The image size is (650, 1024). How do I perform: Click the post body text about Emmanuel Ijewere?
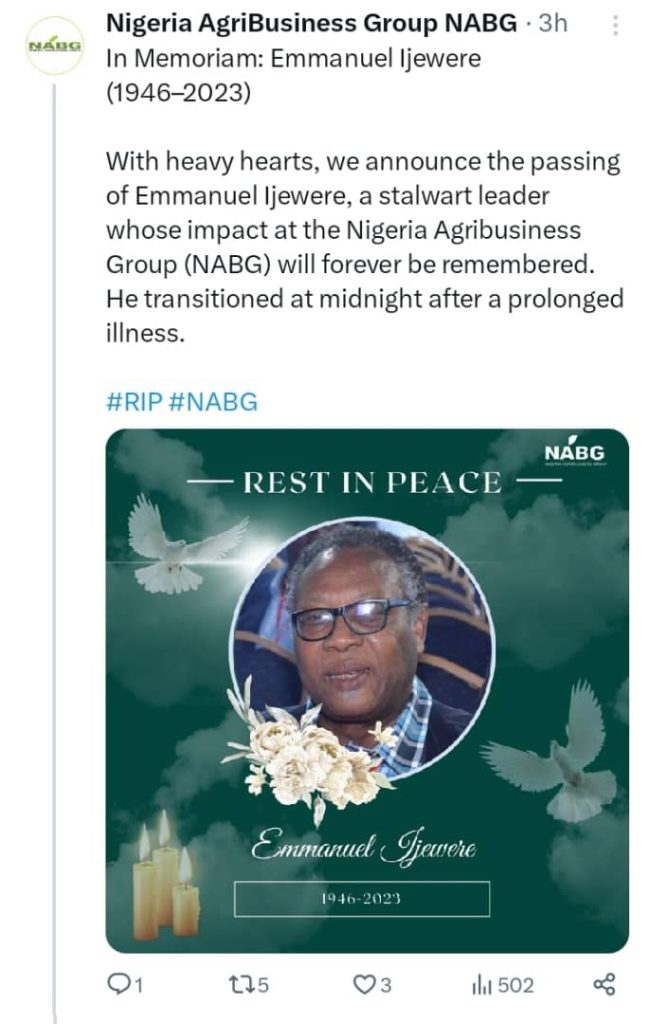(x=365, y=247)
